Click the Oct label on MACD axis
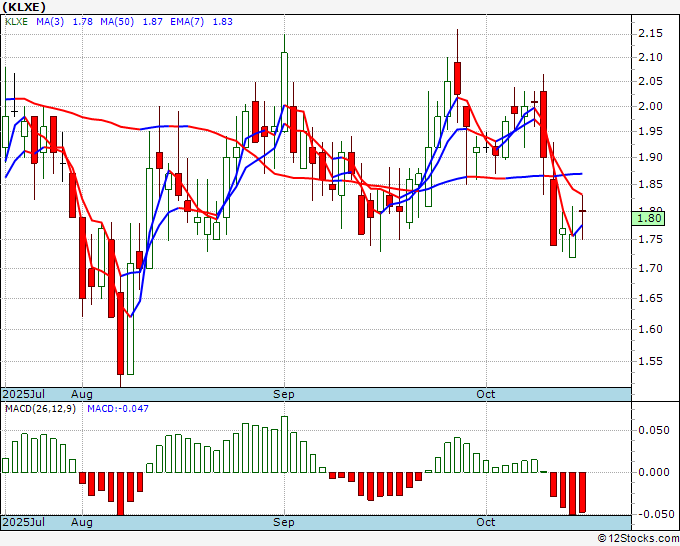680x546 pixels. tap(486, 522)
